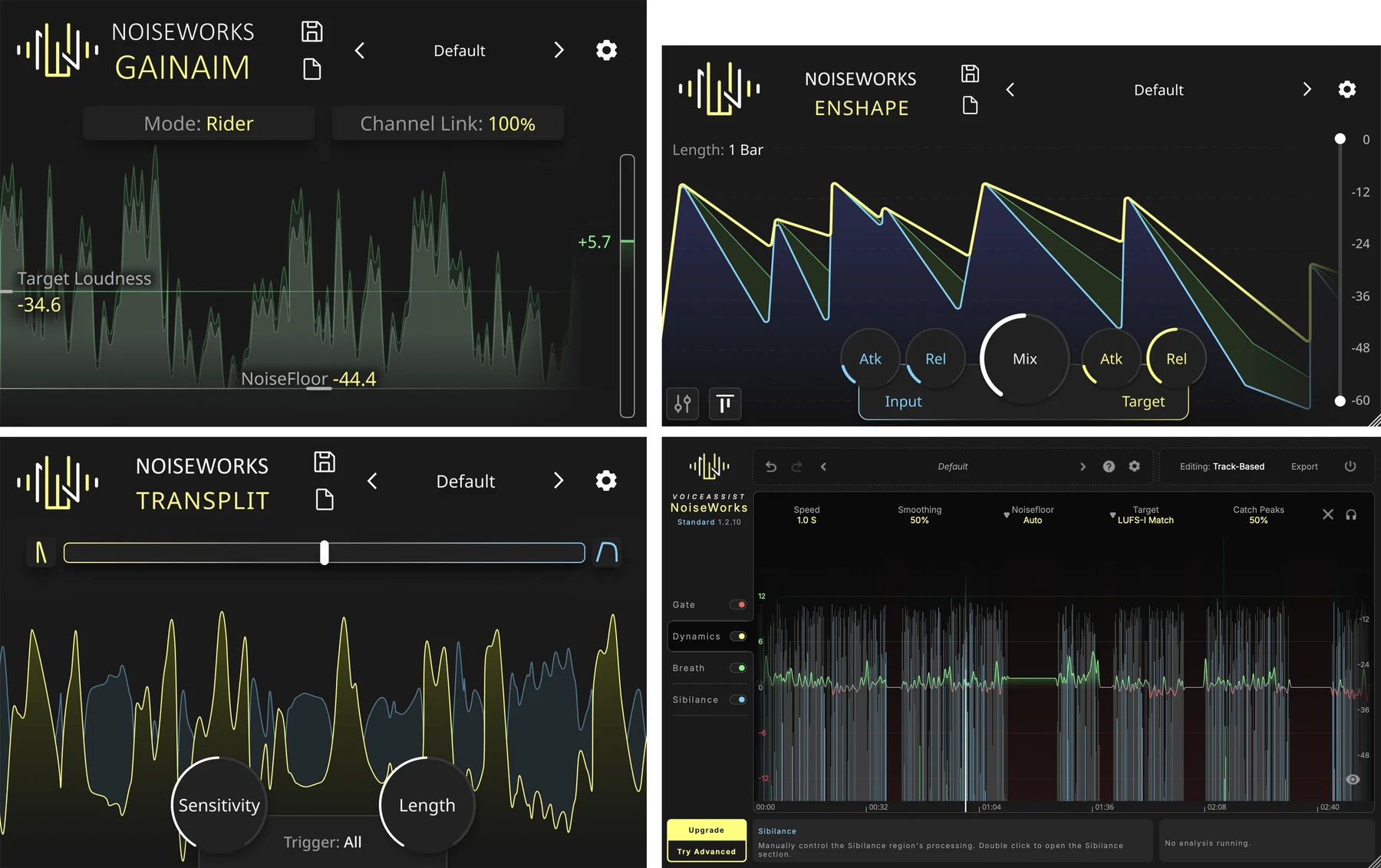Toggle the eye visibility icon in VoiceAssist

click(x=1353, y=779)
